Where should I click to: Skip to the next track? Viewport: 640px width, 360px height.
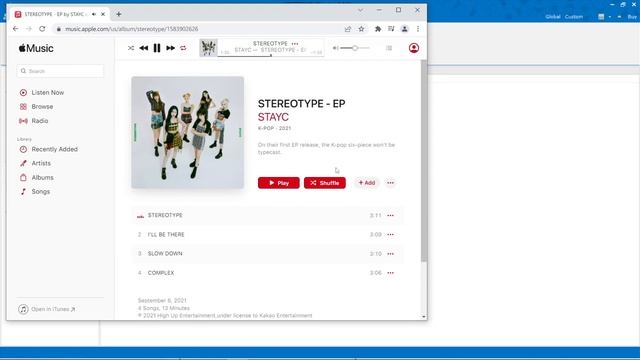[x=171, y=48]
